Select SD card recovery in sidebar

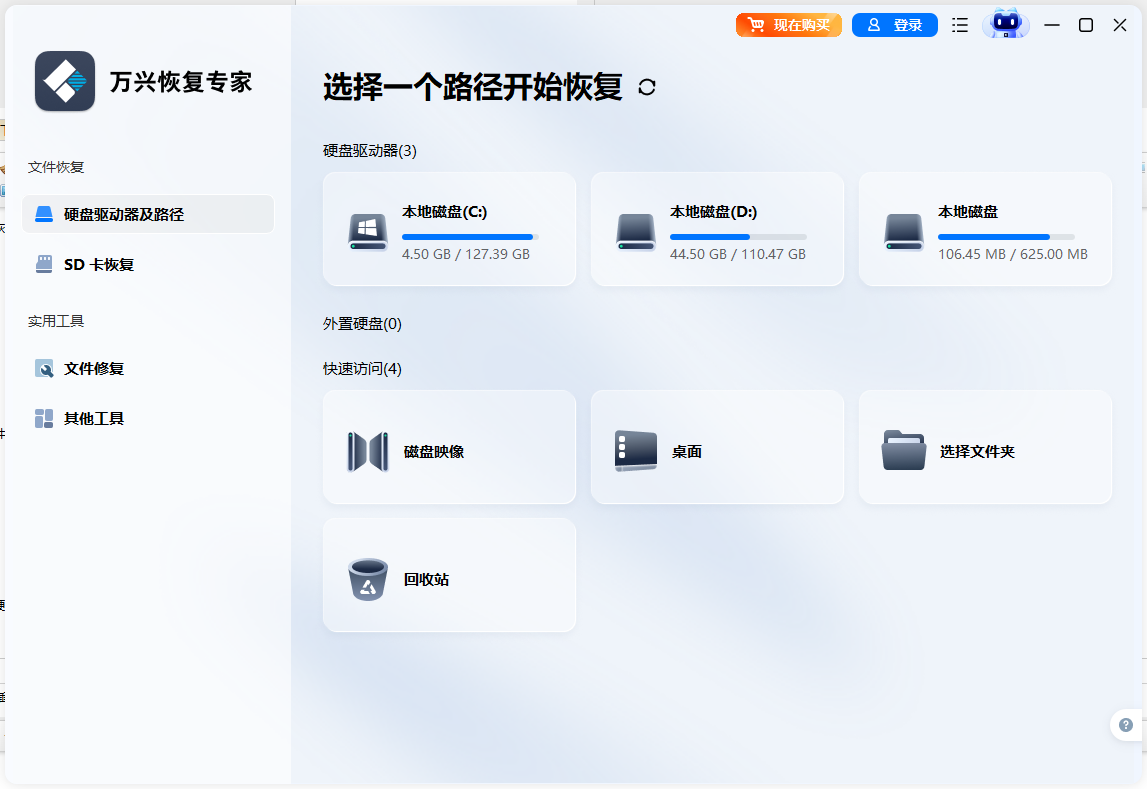pos(148,265)
